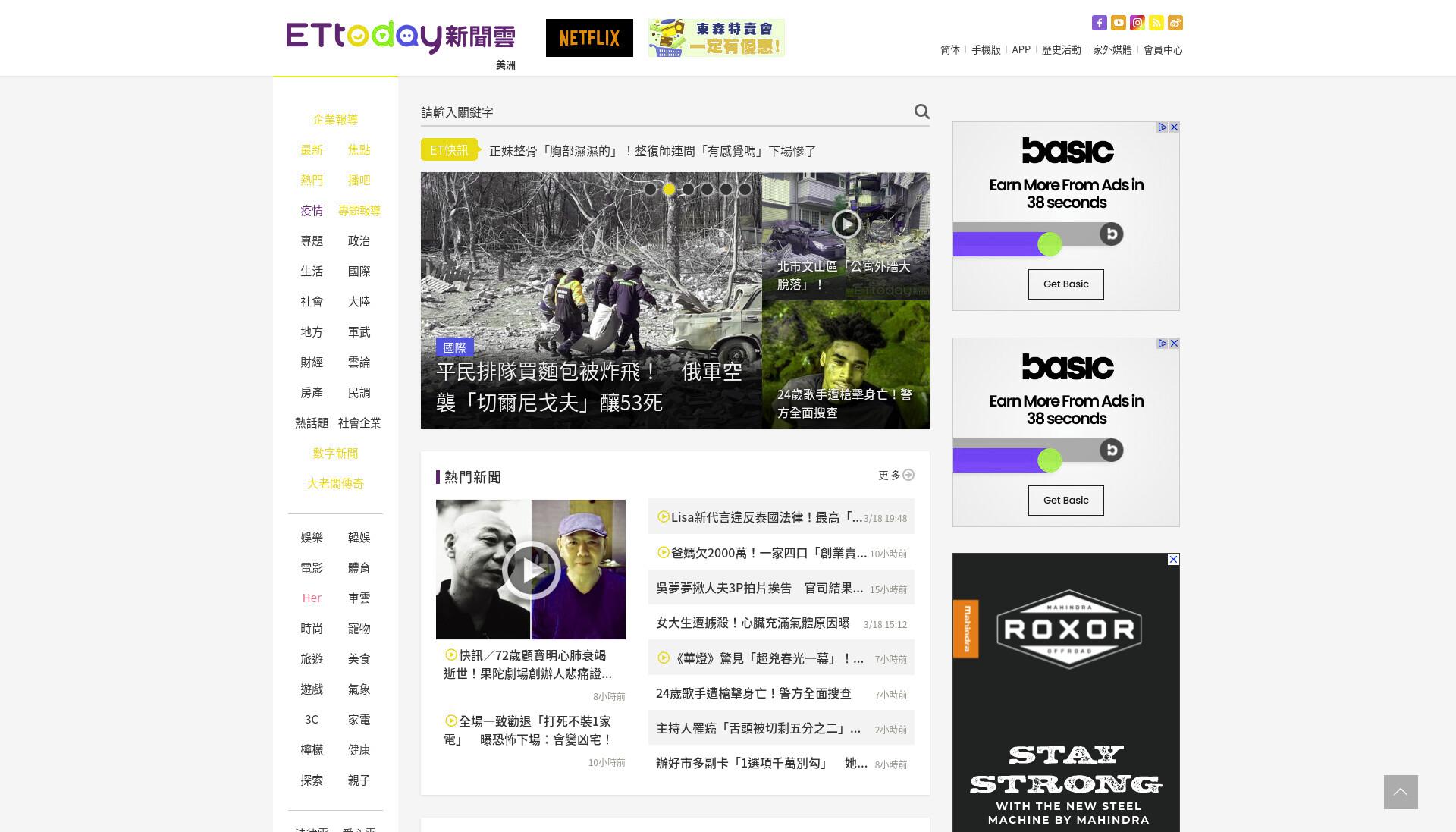The height and width of the screenshot is (832, 1456).
Task: Open 國際 category in sidebar
Action: (x=359, y=272)
